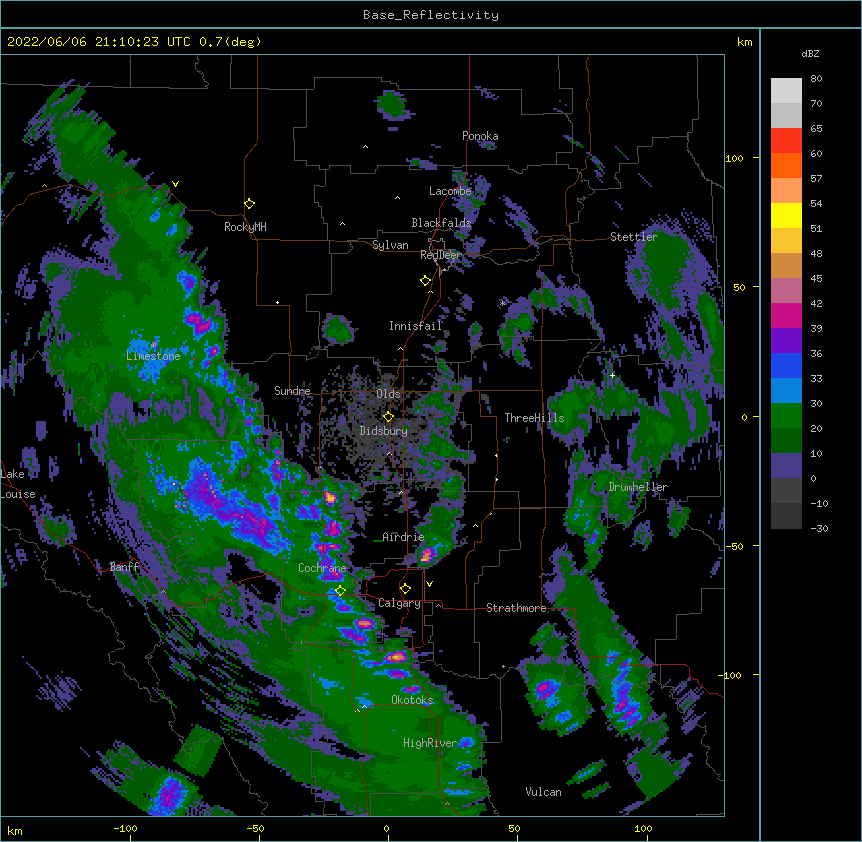Select the yellow 51-54 dBZ legend band
Image resolution: width=862 pixels, height=842 pixels.
[786, 215]
